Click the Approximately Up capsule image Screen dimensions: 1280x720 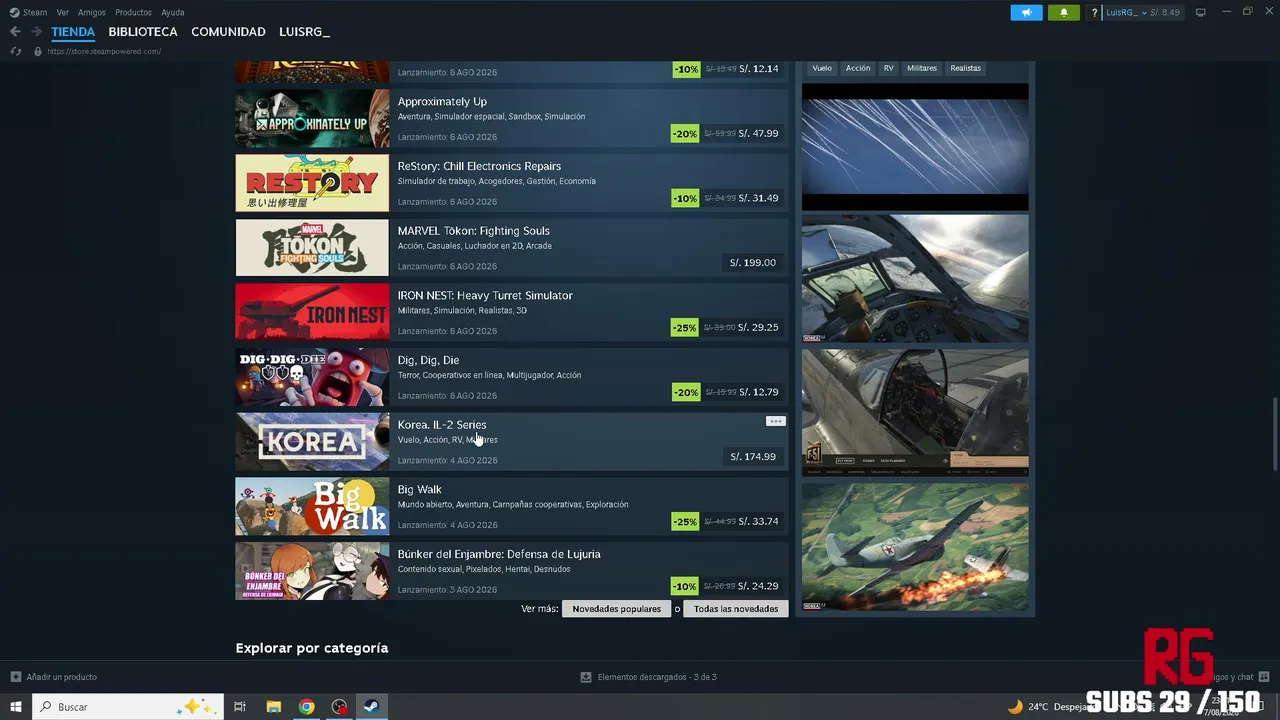312,118
